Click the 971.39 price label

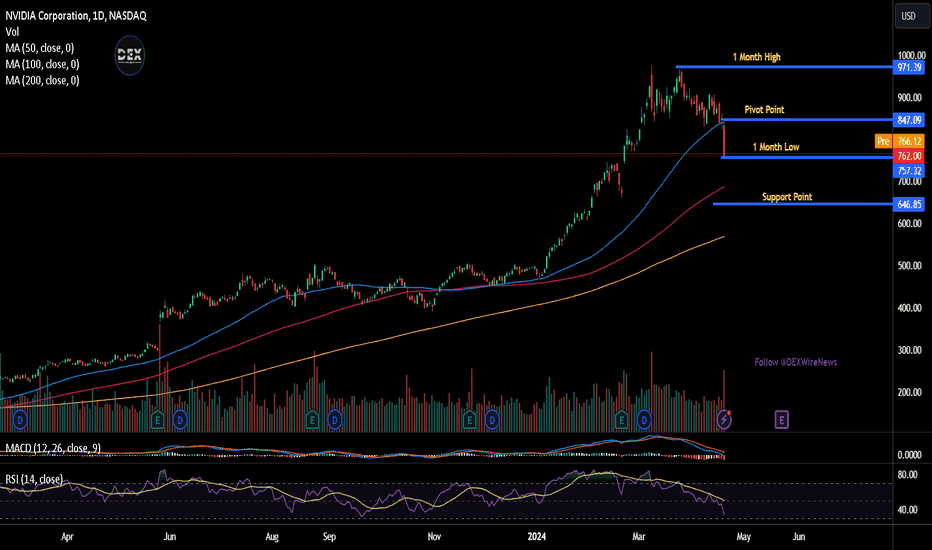909,67
